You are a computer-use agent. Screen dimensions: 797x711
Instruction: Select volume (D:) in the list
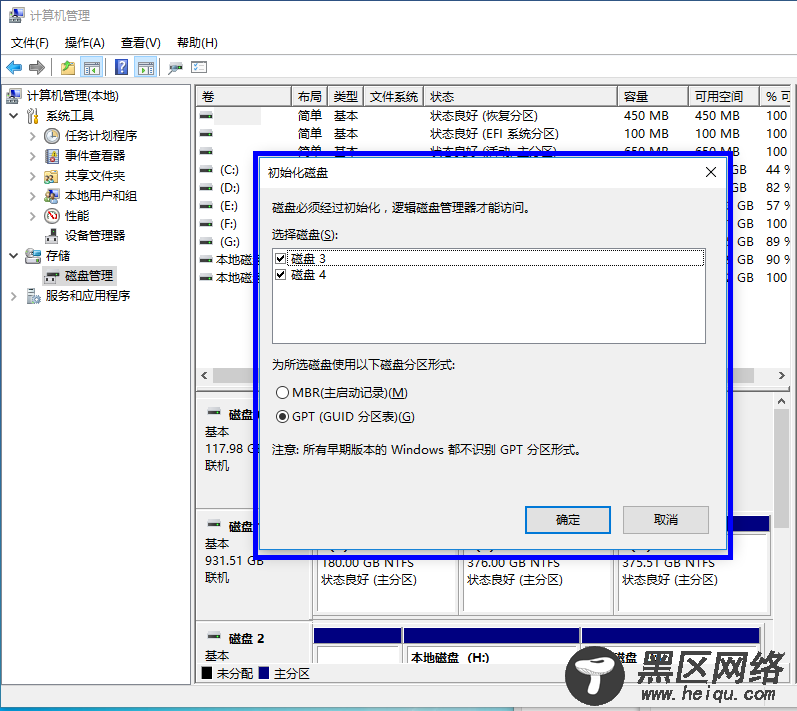tap(229, 188)
